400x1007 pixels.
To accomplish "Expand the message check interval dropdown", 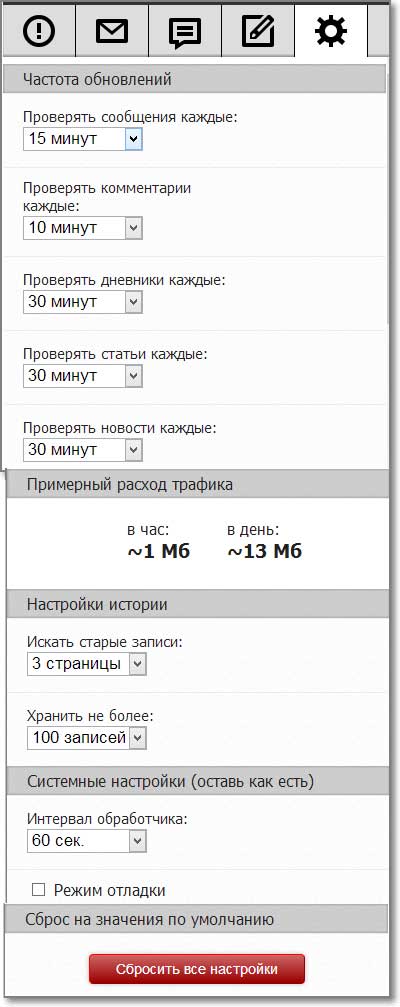I will point(83,138).
